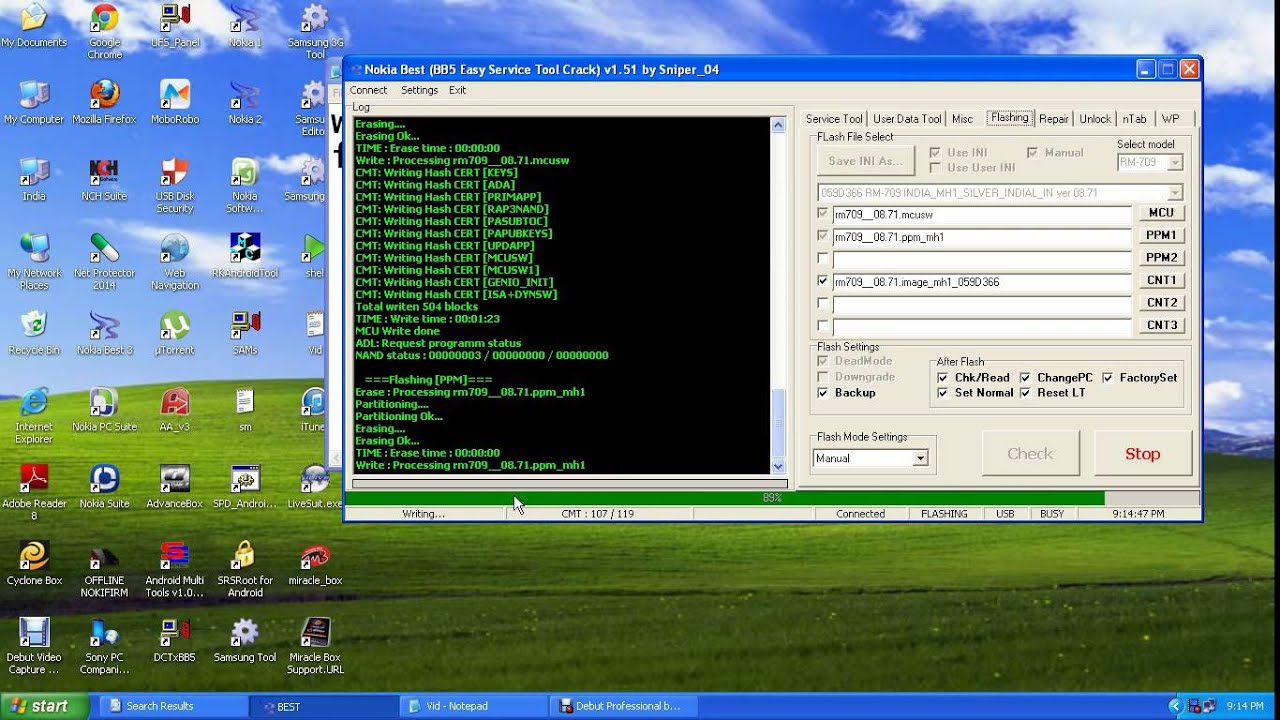Screen dimensions: 1280x720
Task: Tick the checkbox beside the CNT2 row
Action: 823,303
